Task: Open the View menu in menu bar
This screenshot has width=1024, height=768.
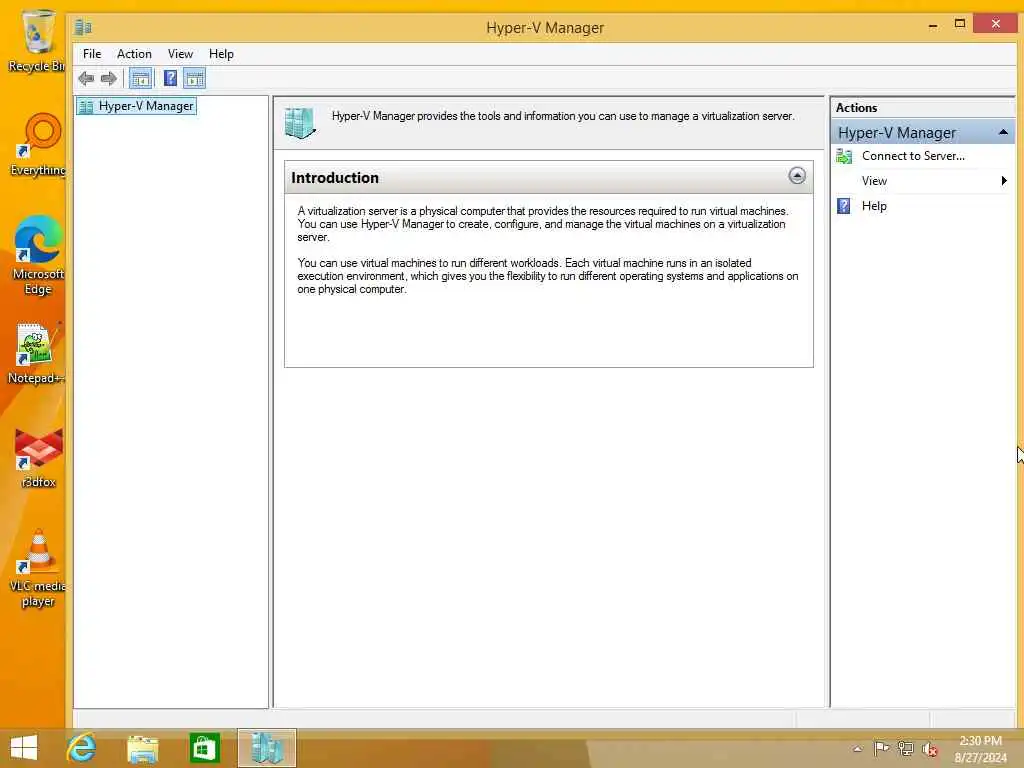Action: pyautogui.click(x=180, y=54)
